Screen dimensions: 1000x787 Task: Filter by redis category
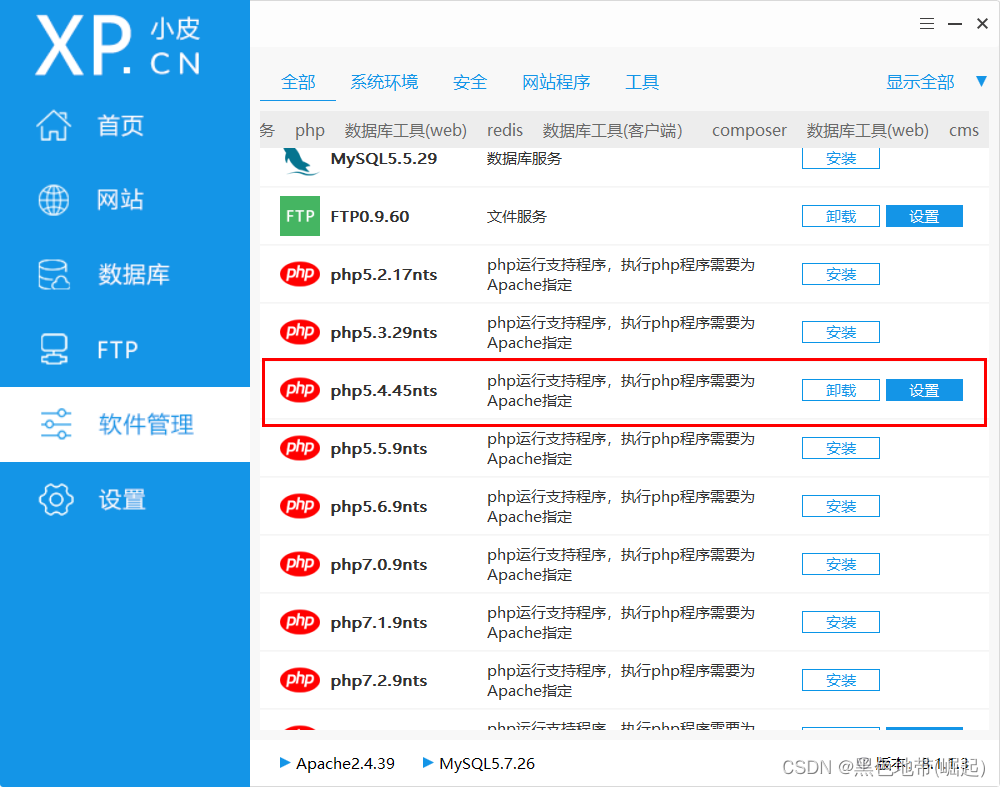tap(504, 130)
